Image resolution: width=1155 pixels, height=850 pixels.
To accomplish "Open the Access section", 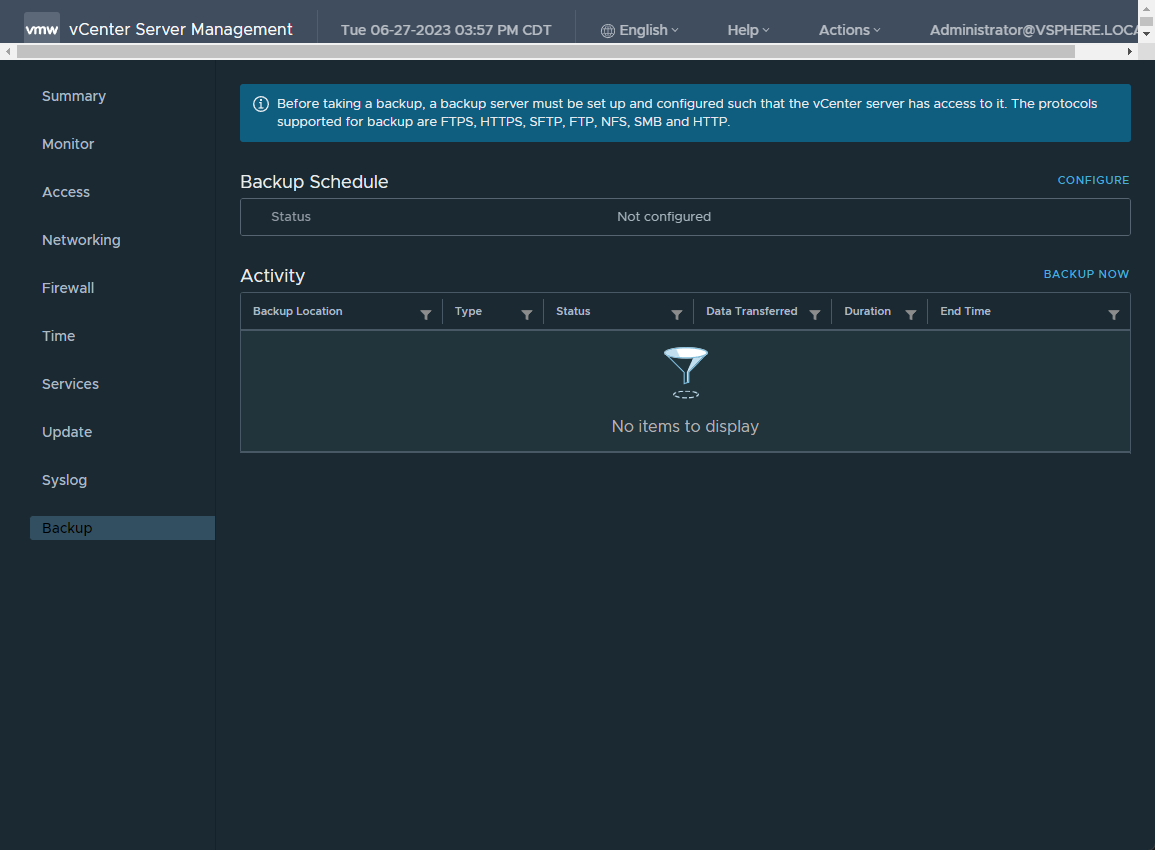I will (x=66, y=192).
